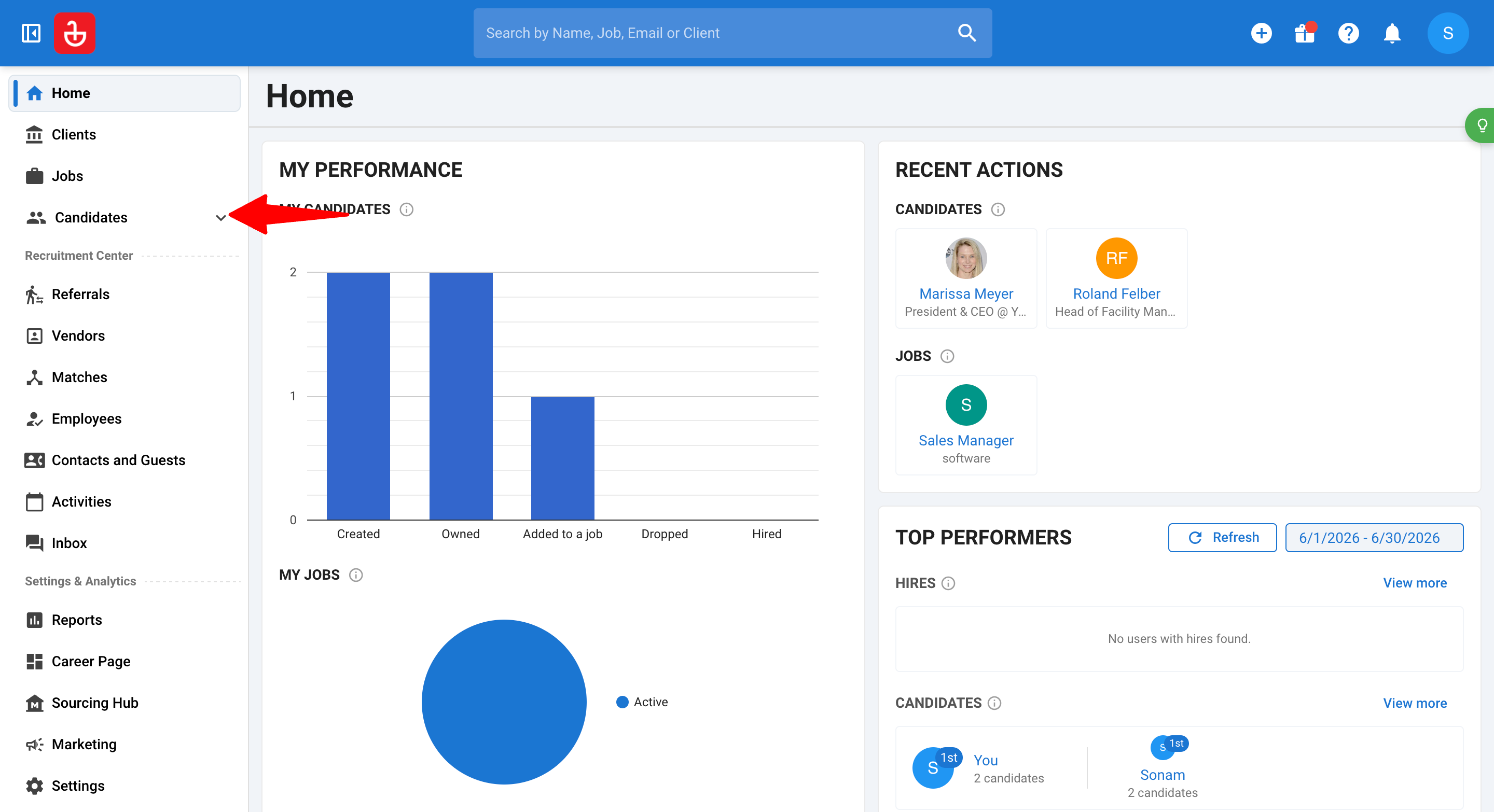Show info tooltip next to My Jobs

pos(355,575)
